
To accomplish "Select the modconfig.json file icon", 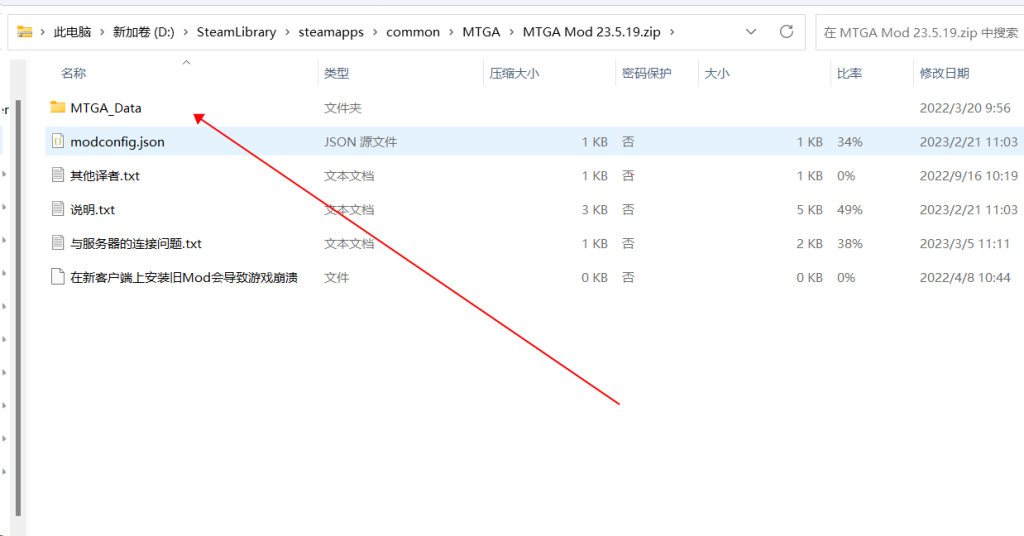I will click(58, 141).
